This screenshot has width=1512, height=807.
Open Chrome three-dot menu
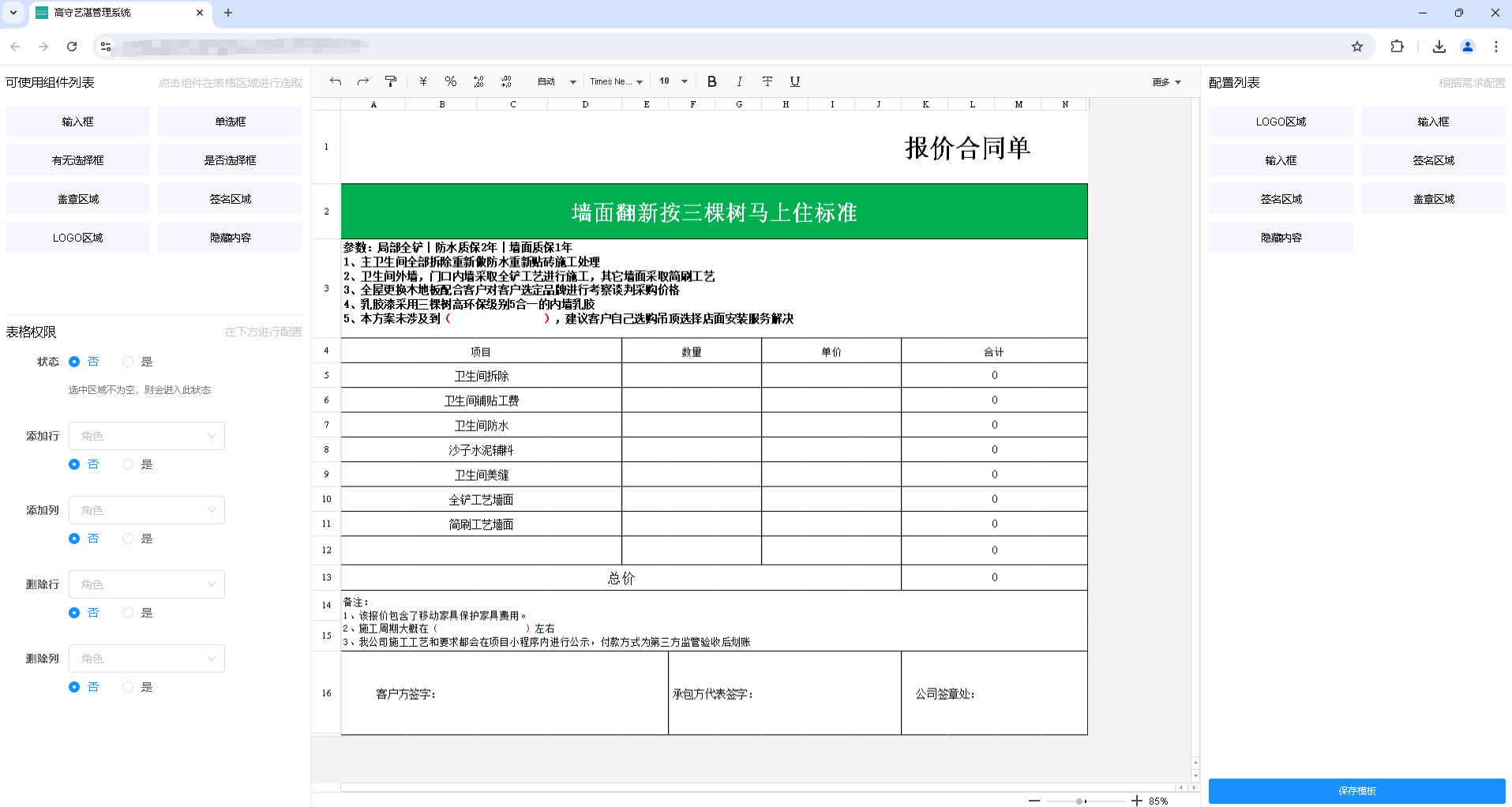point(1496,47)
